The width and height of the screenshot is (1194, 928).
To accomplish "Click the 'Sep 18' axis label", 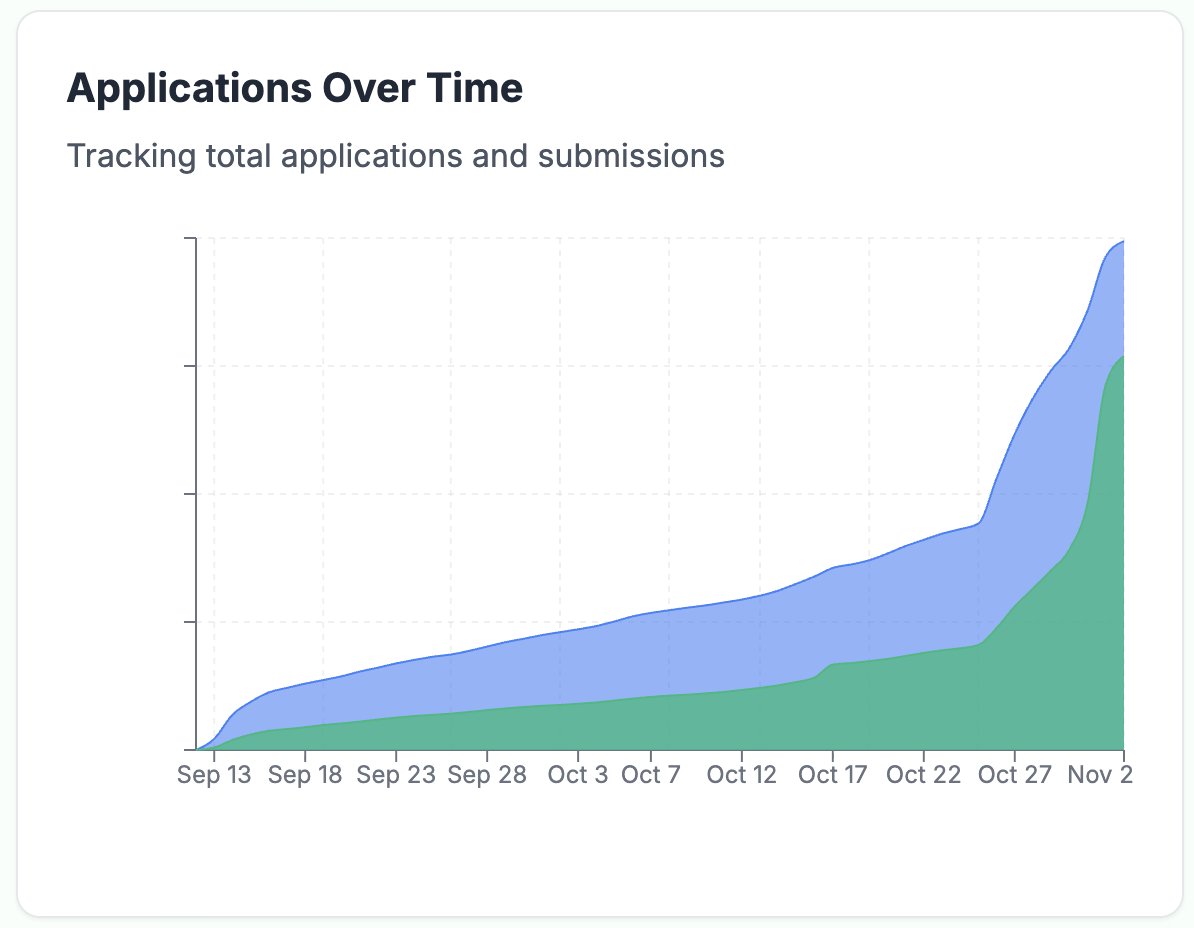I will [x=305, y=775].
